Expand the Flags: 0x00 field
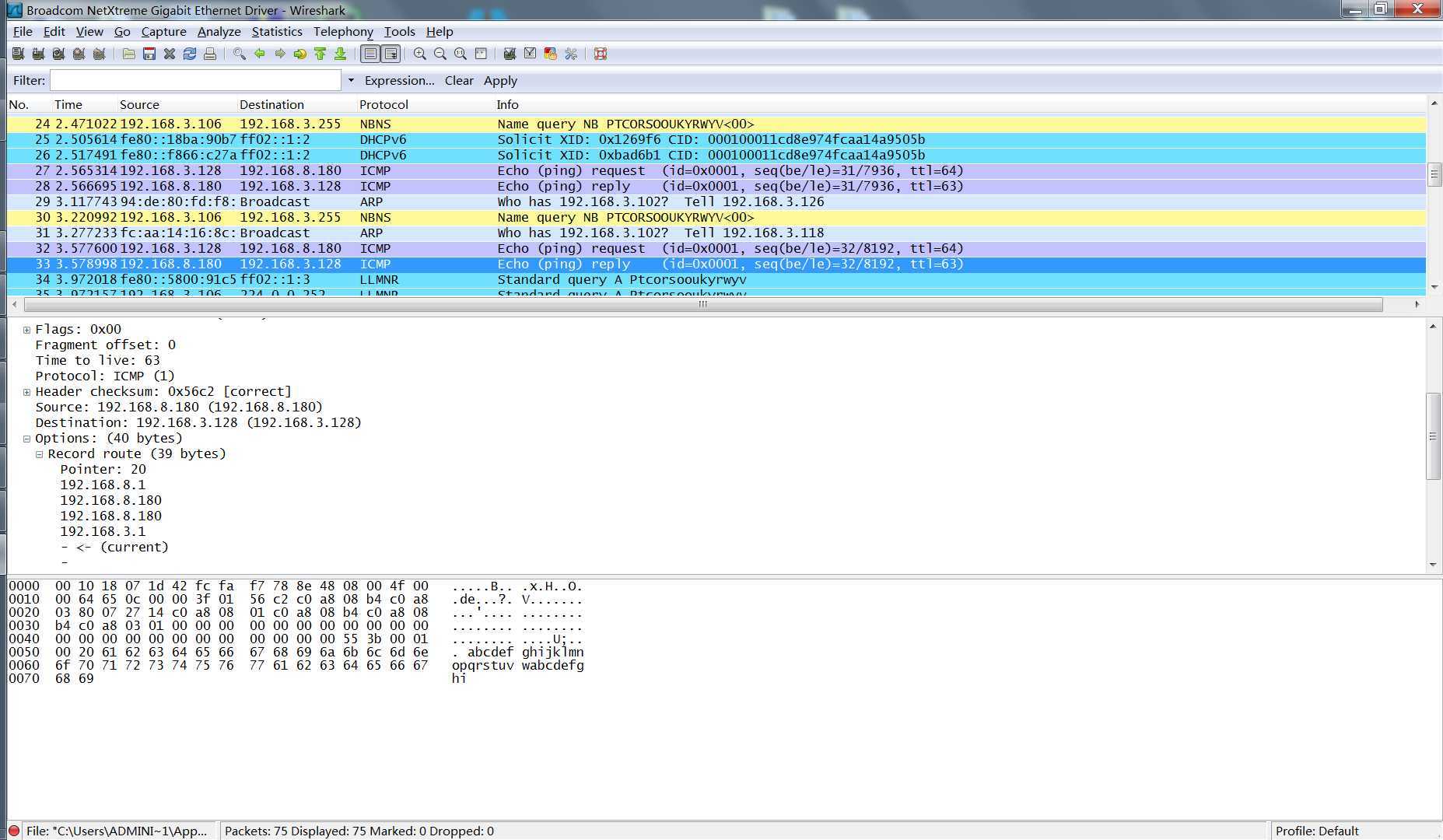This screenshot has width=1443, height=840. 26,330
